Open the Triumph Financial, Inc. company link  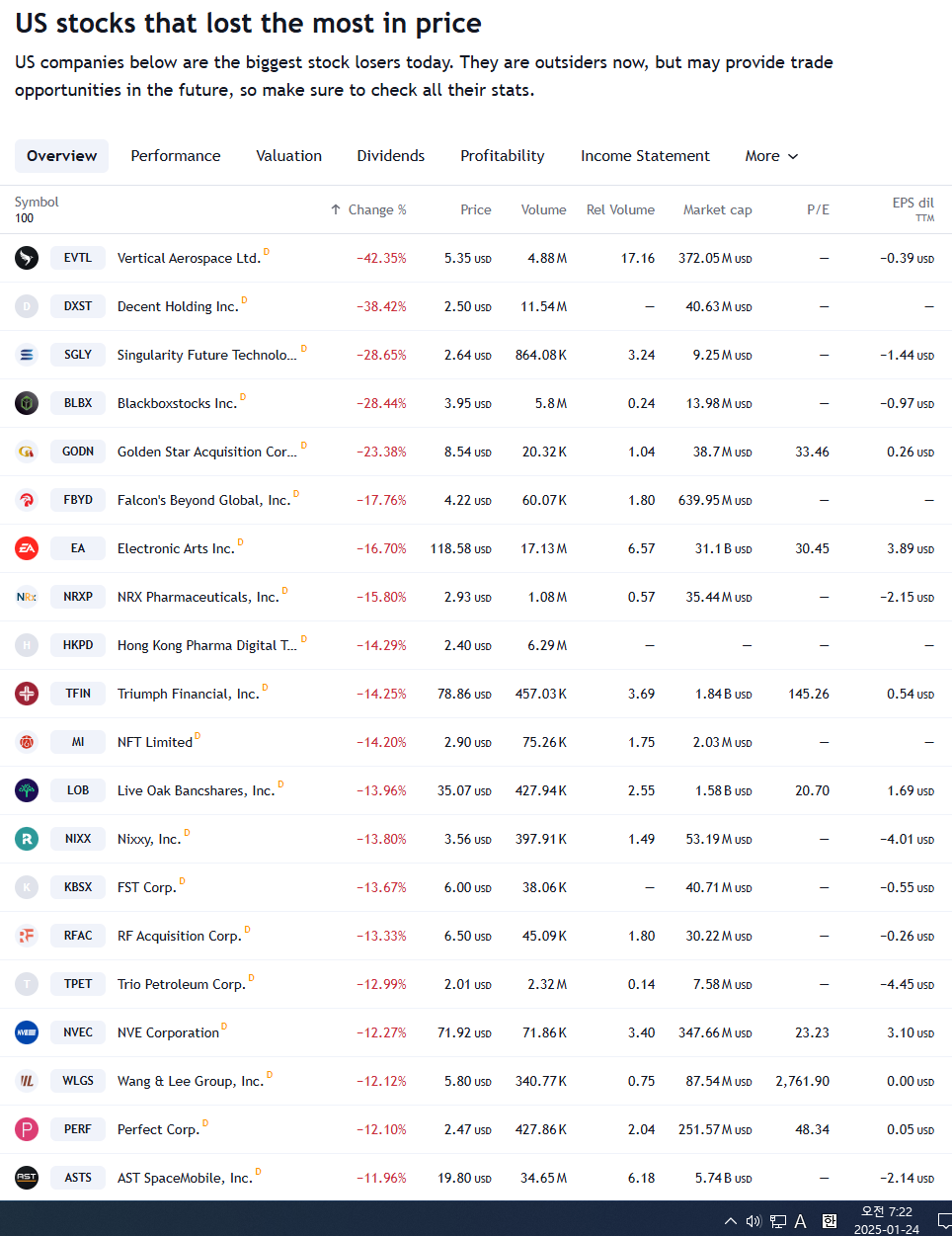[x=189, y=694]
